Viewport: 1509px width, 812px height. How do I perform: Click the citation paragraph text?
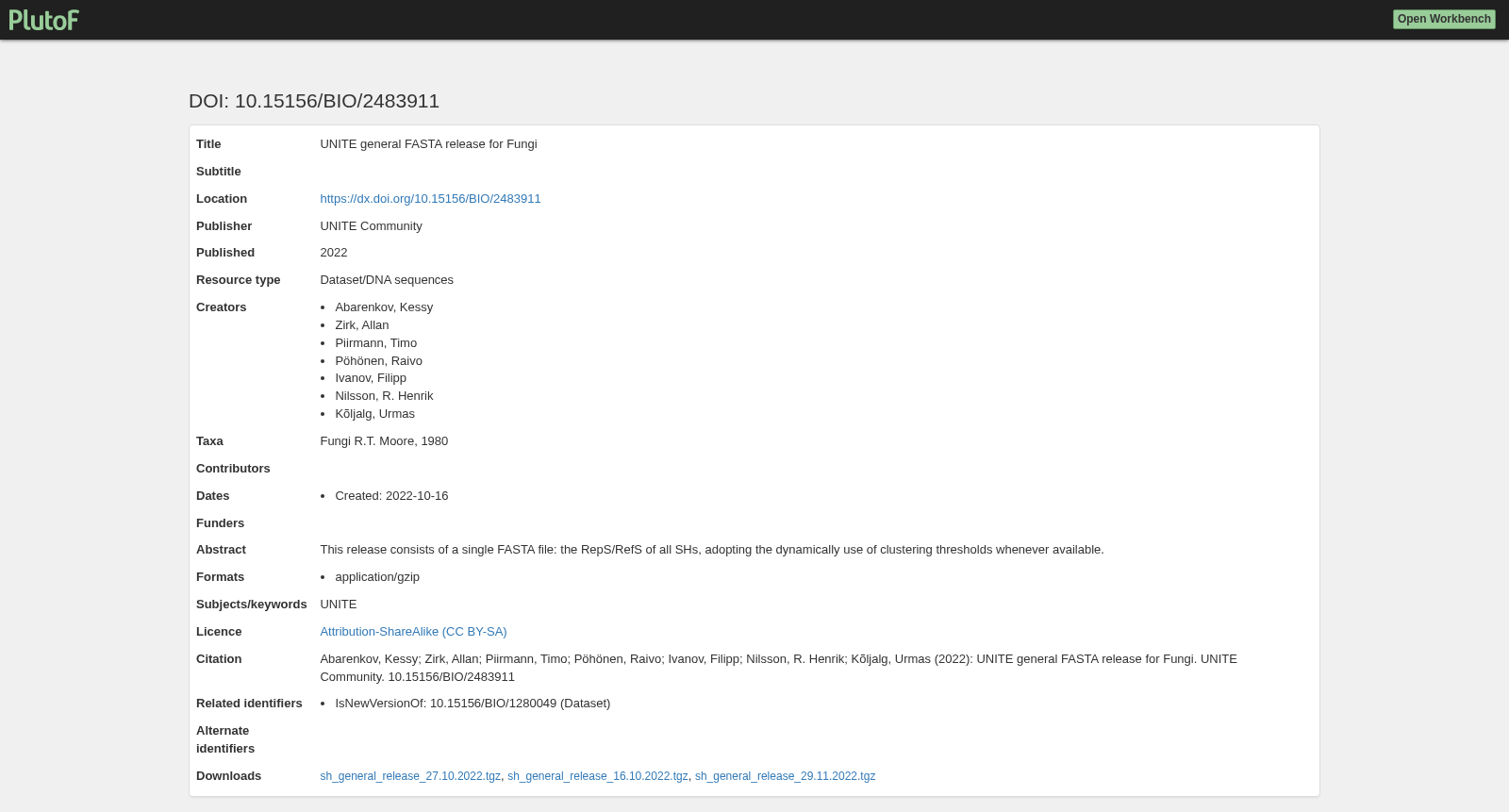pyautogui.click(x=778, y=668)
